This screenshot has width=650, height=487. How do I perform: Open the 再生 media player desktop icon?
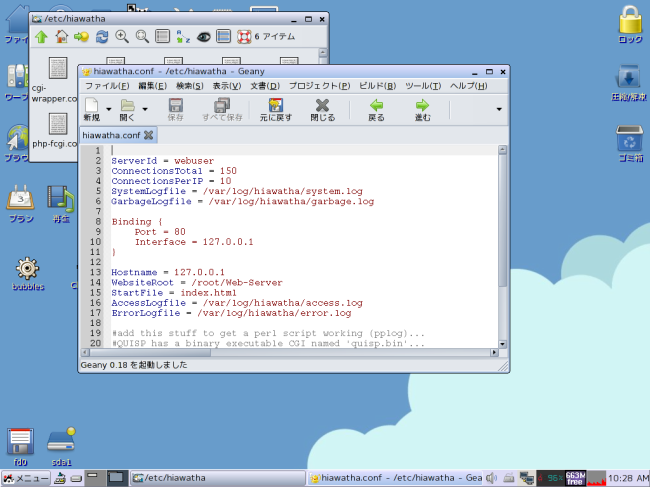click(61, 198)
